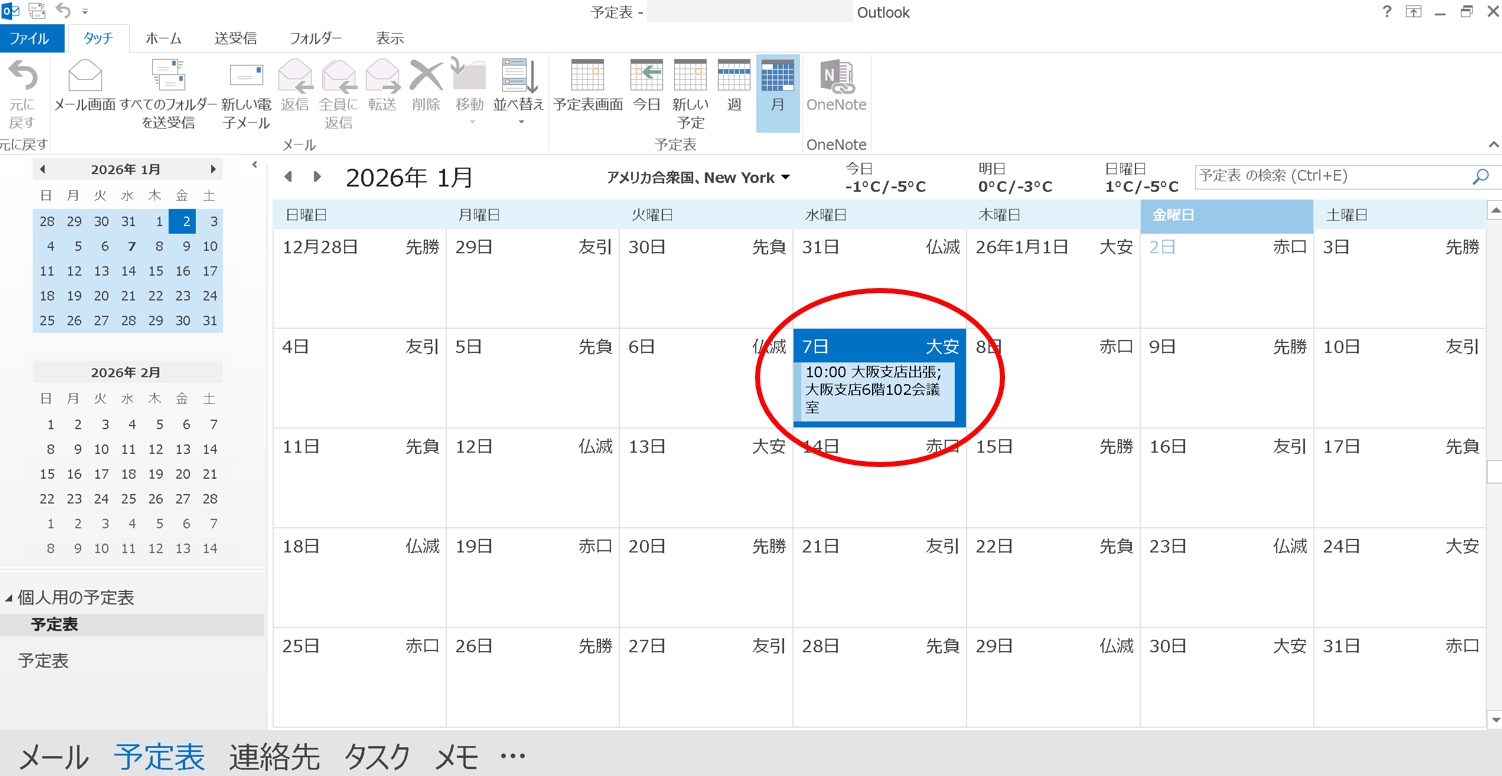The image size is (1502, 776).
Task: Open the ファイル tab
Action: (x=30, y=38)
